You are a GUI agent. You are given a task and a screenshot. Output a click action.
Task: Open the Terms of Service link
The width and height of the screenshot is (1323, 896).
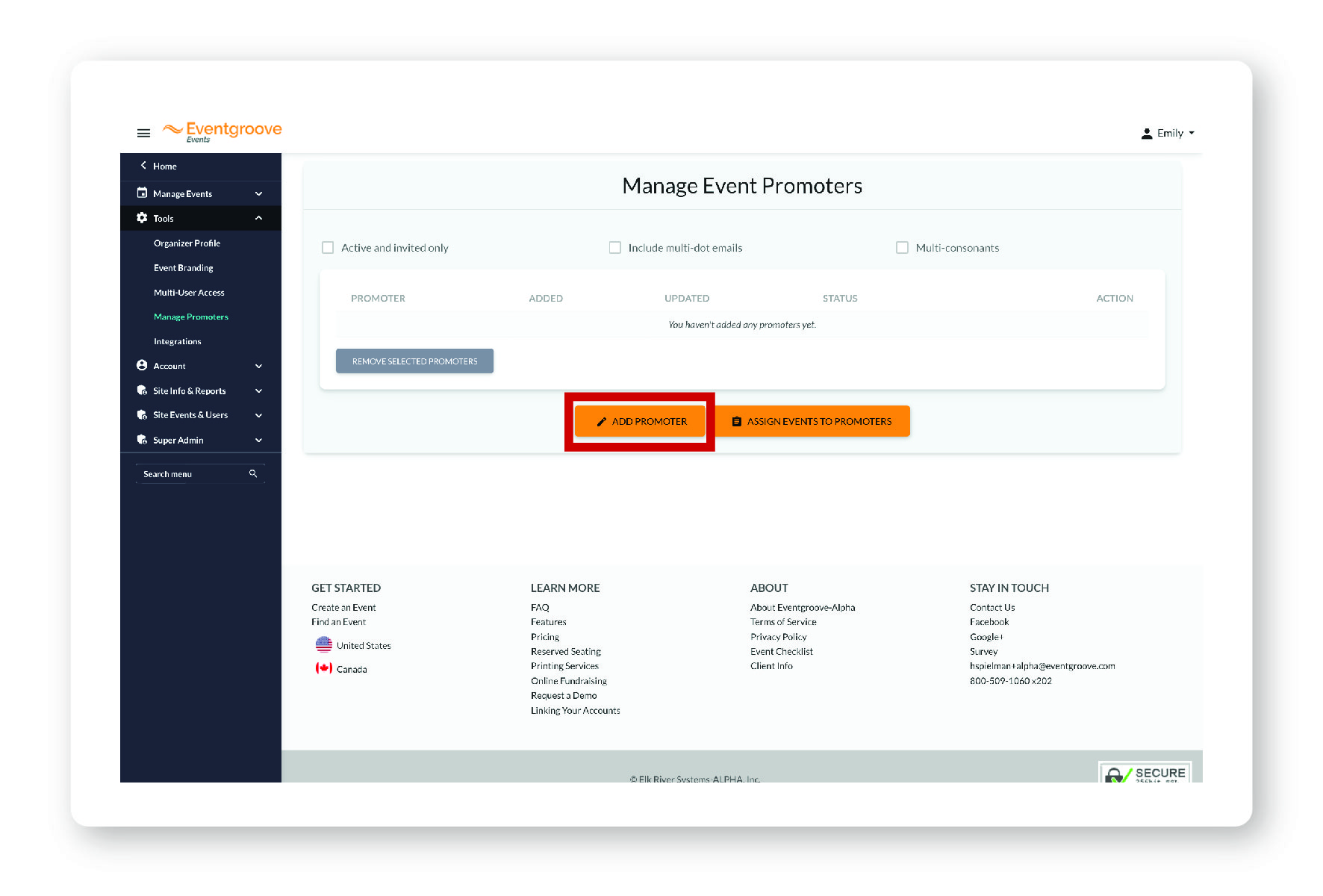783,622
